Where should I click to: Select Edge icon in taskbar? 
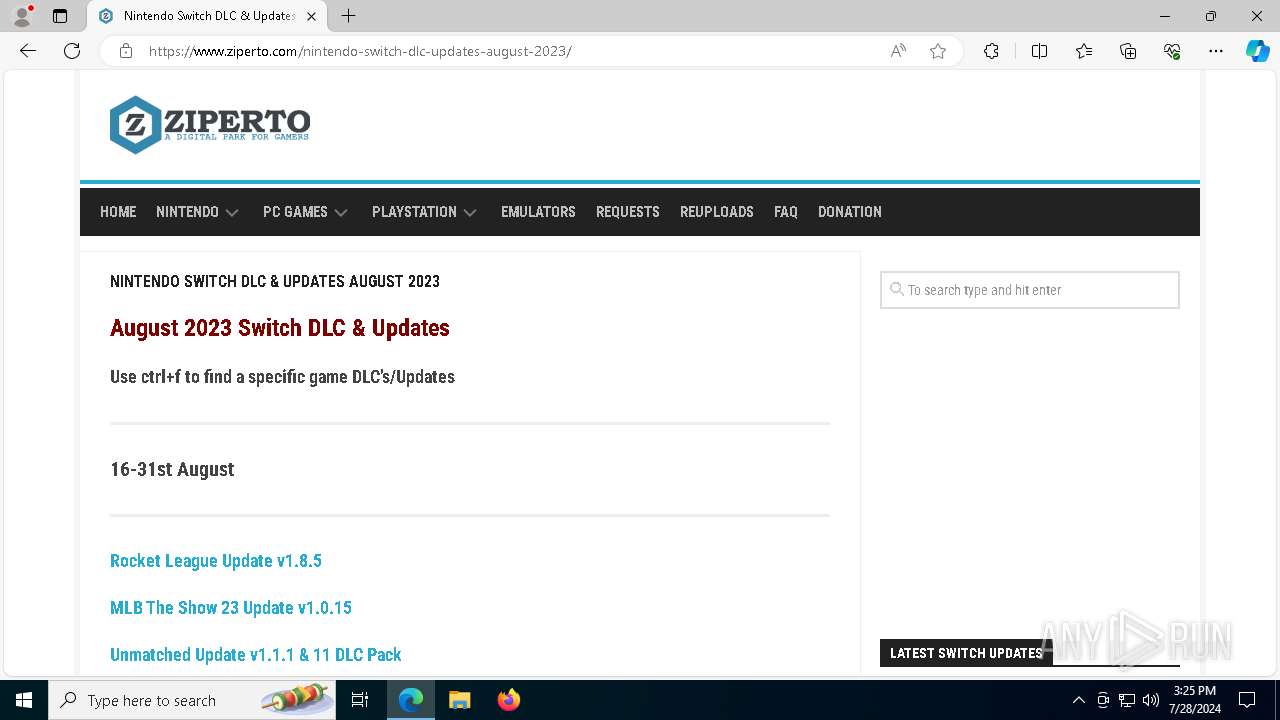pyautogui.click(x=411, y=700)
